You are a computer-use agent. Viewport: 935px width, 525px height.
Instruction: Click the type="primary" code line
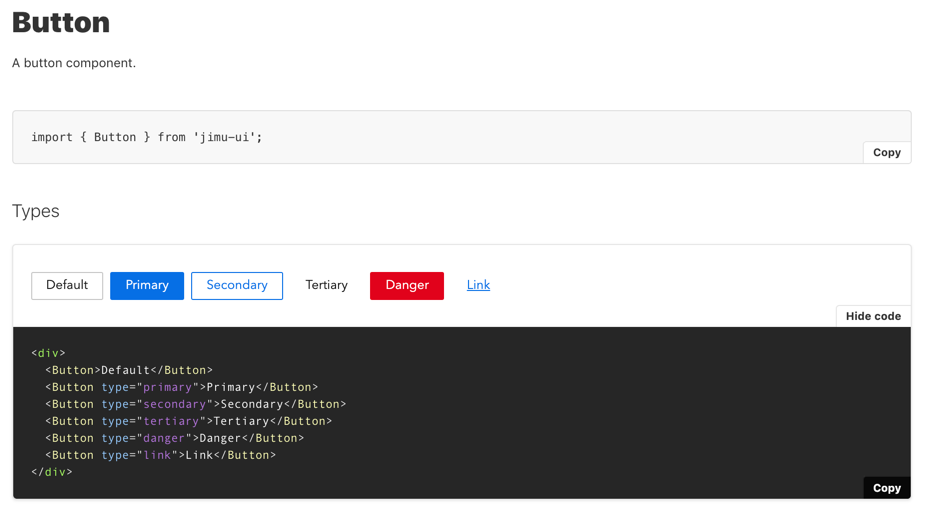pos(181,387)
